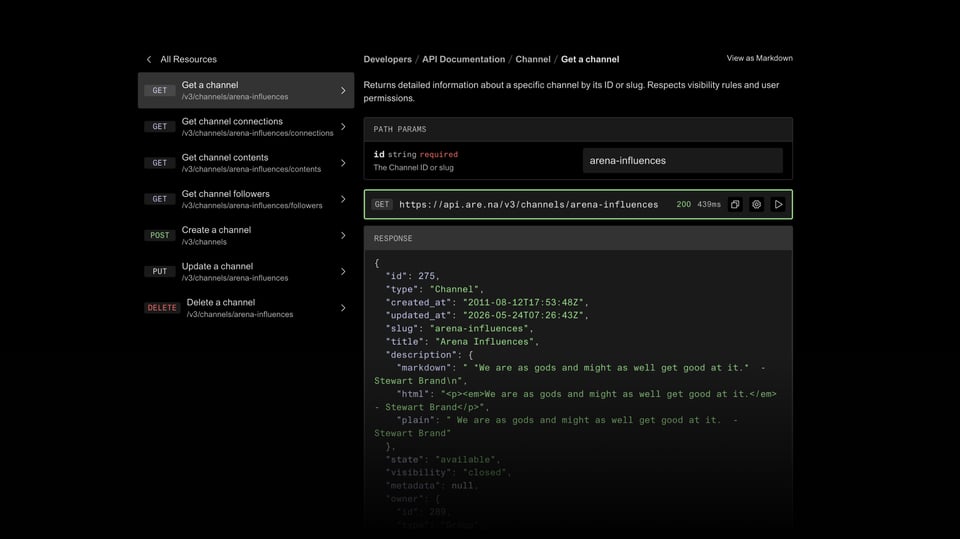Open Delete a channel endpoint
Viewport: 960px width, 539px height.
(246, 308)
